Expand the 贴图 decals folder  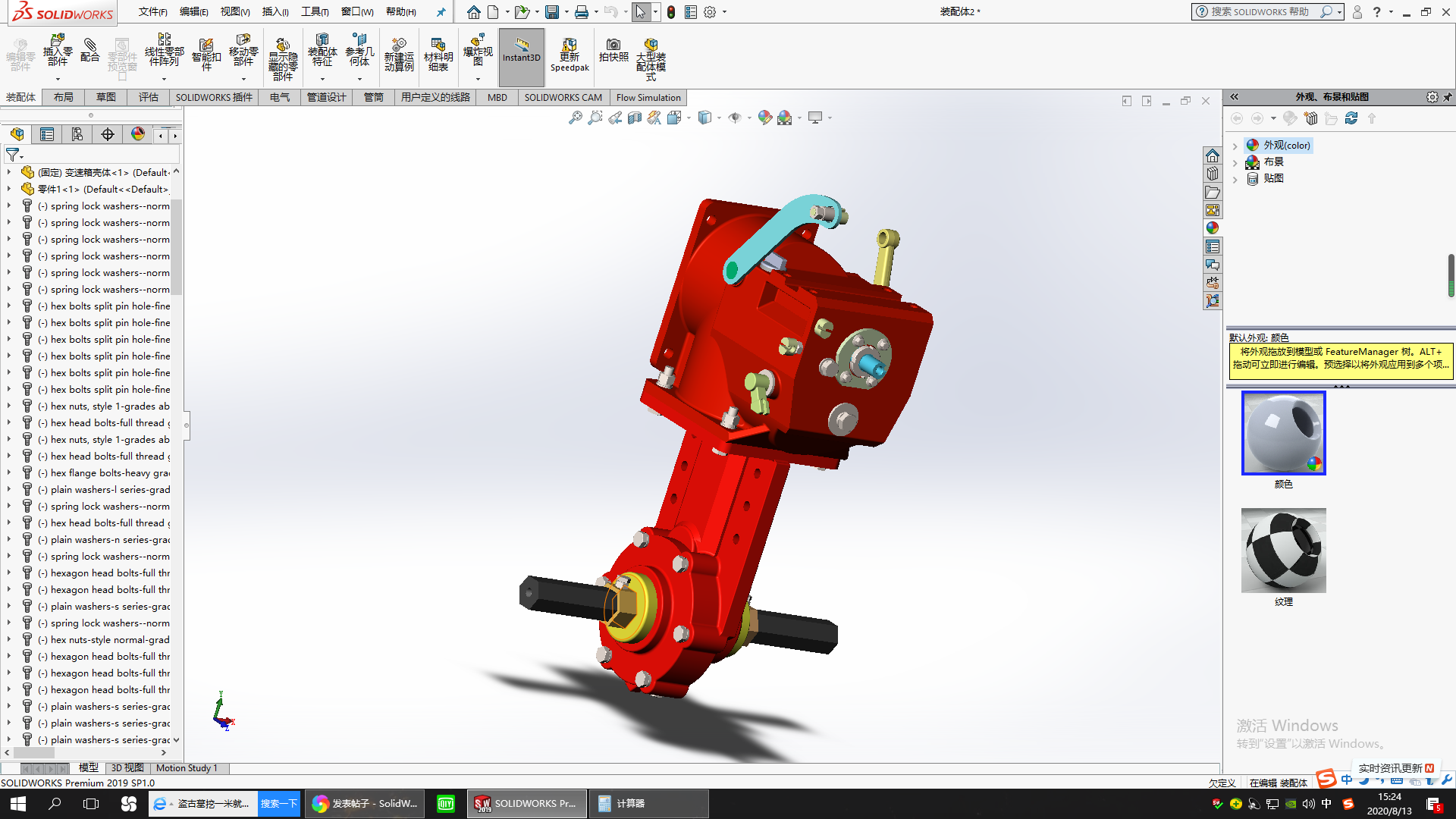click(1235, 179)
